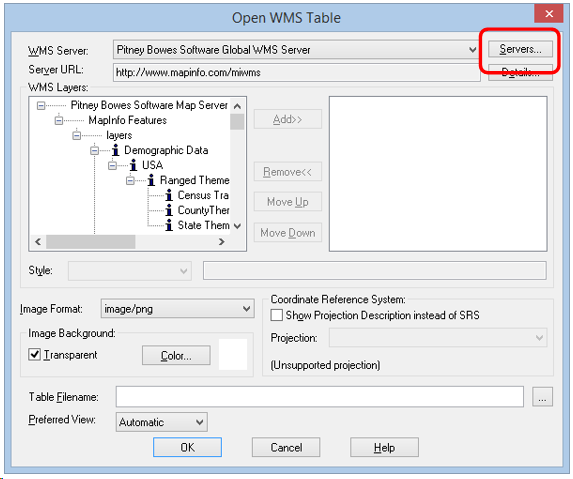This screenshot has height=479, width=573.
Task: Open the WMS Server dropdown list
Action: (x=473, y=50)
